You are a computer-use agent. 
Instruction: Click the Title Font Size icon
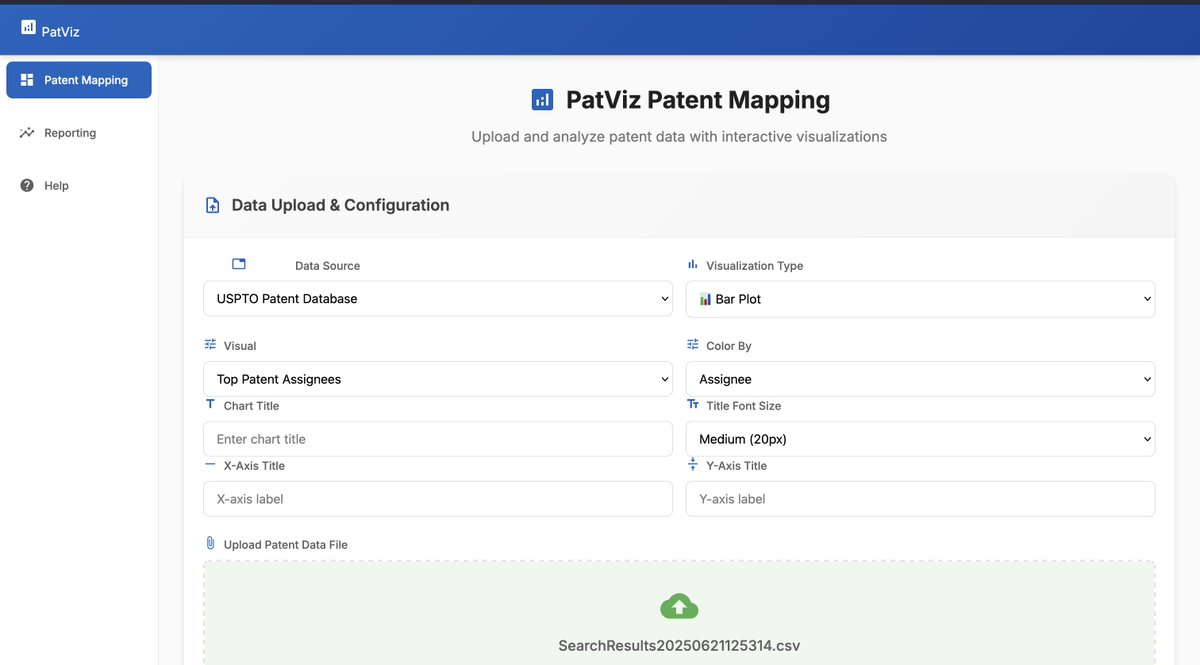pyautogui.click(x=693, y=404)
